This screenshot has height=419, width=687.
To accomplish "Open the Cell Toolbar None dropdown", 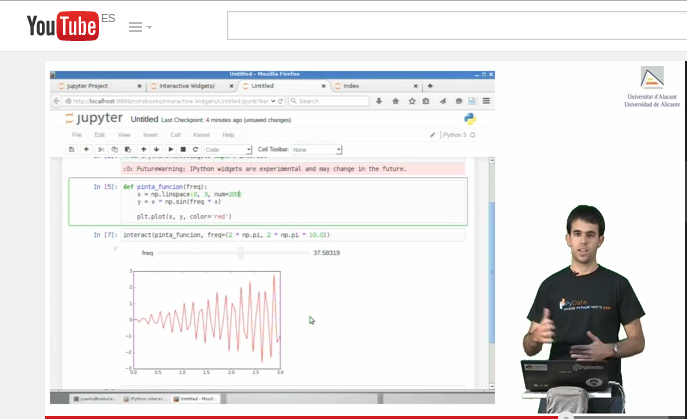I will (316, 149).
